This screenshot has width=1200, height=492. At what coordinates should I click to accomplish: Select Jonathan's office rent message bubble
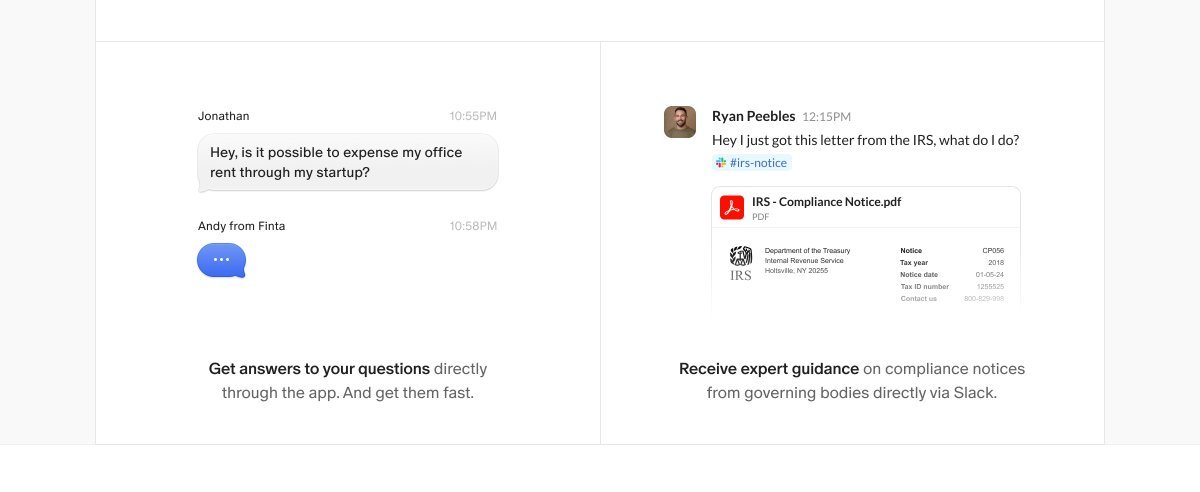347,162
